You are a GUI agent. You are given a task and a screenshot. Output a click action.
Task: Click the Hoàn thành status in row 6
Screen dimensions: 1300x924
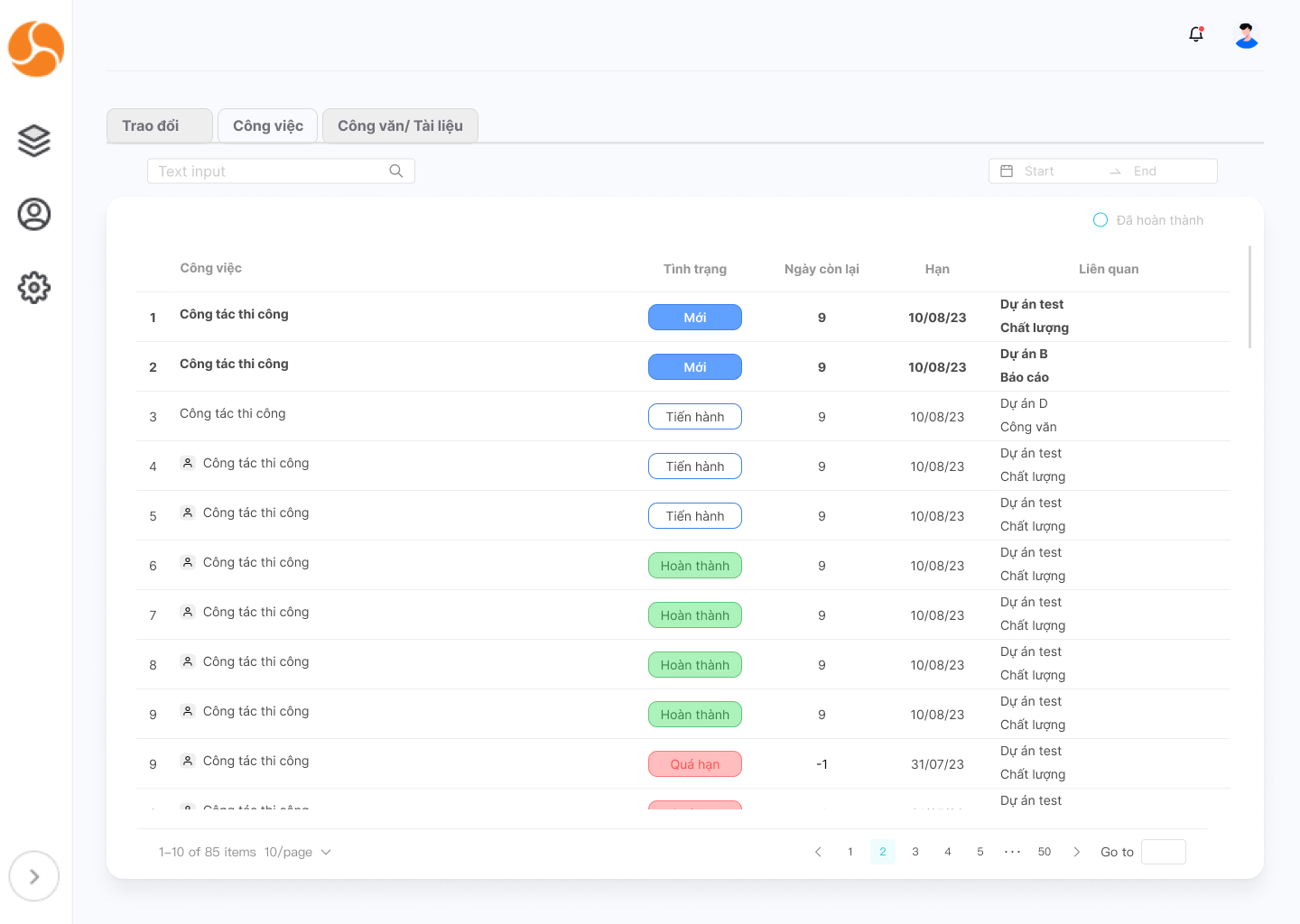[695, 566]
